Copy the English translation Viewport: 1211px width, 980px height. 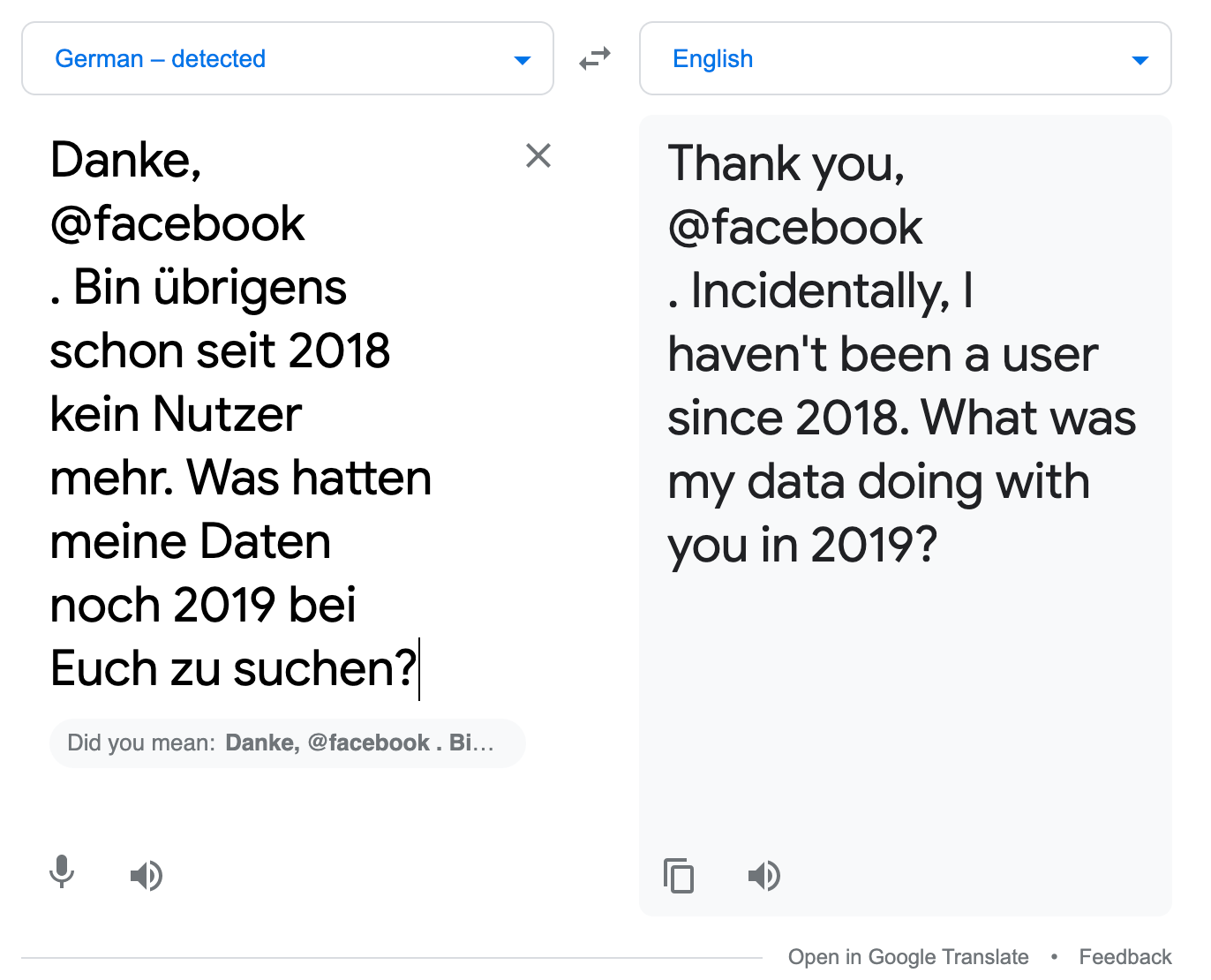tap(679, 877)
